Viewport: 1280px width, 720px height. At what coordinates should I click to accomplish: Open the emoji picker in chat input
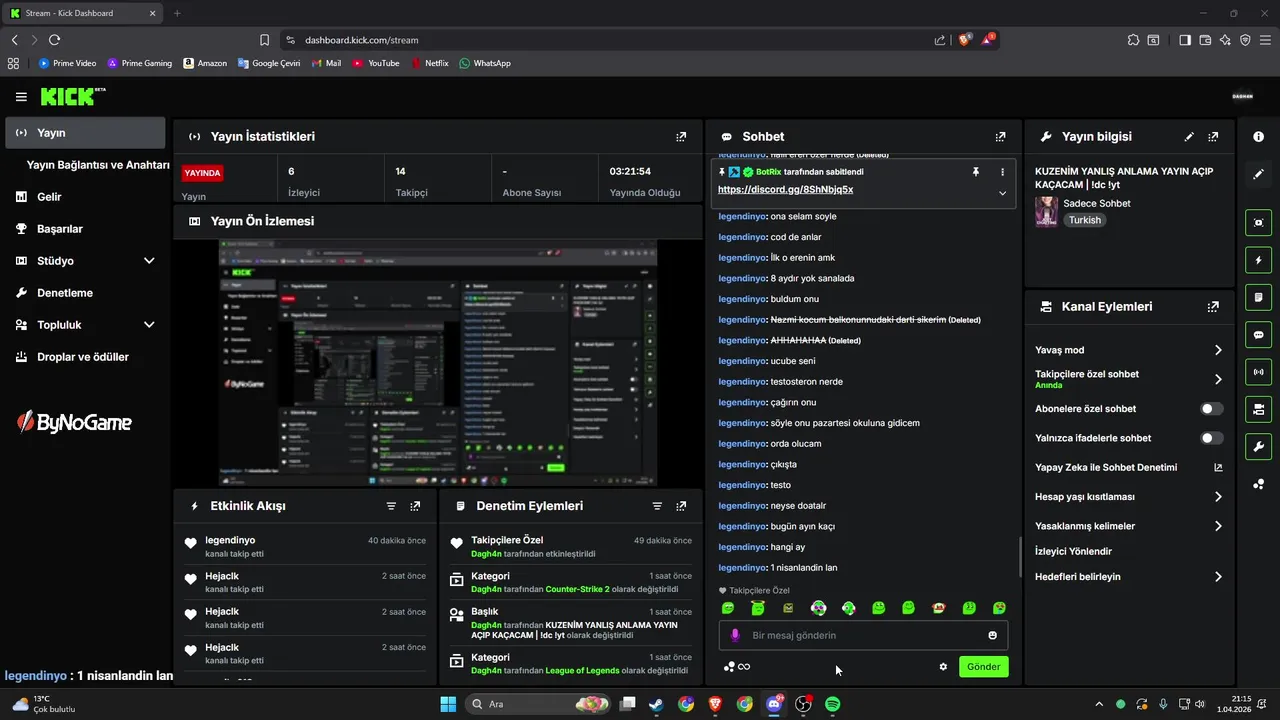click(x=992, y=635)
